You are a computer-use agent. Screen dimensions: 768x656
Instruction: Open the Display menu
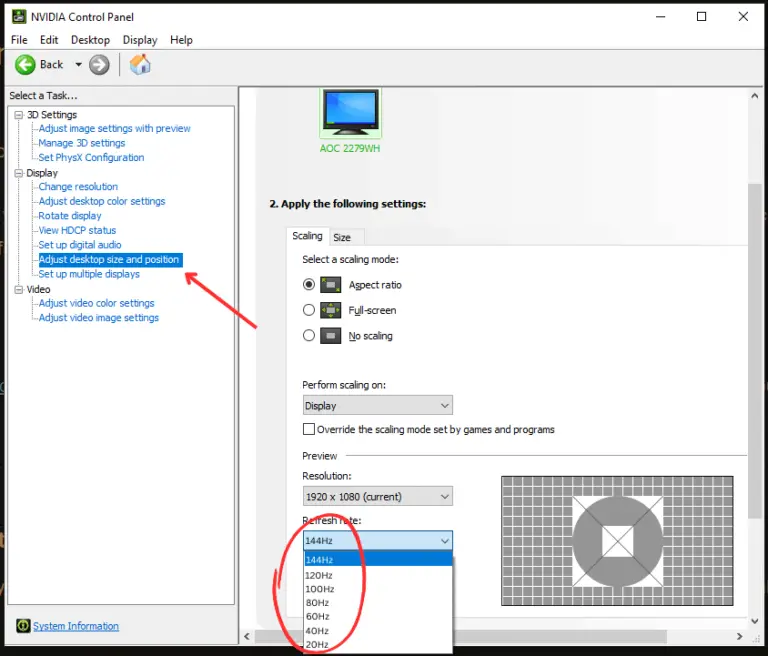pos(140,40)
